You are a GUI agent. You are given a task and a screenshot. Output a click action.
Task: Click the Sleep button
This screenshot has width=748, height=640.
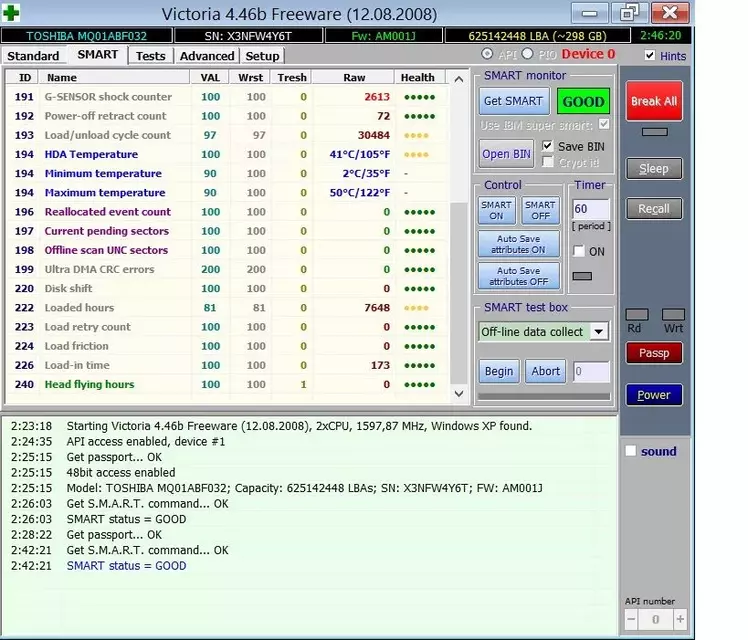point(654,169)
